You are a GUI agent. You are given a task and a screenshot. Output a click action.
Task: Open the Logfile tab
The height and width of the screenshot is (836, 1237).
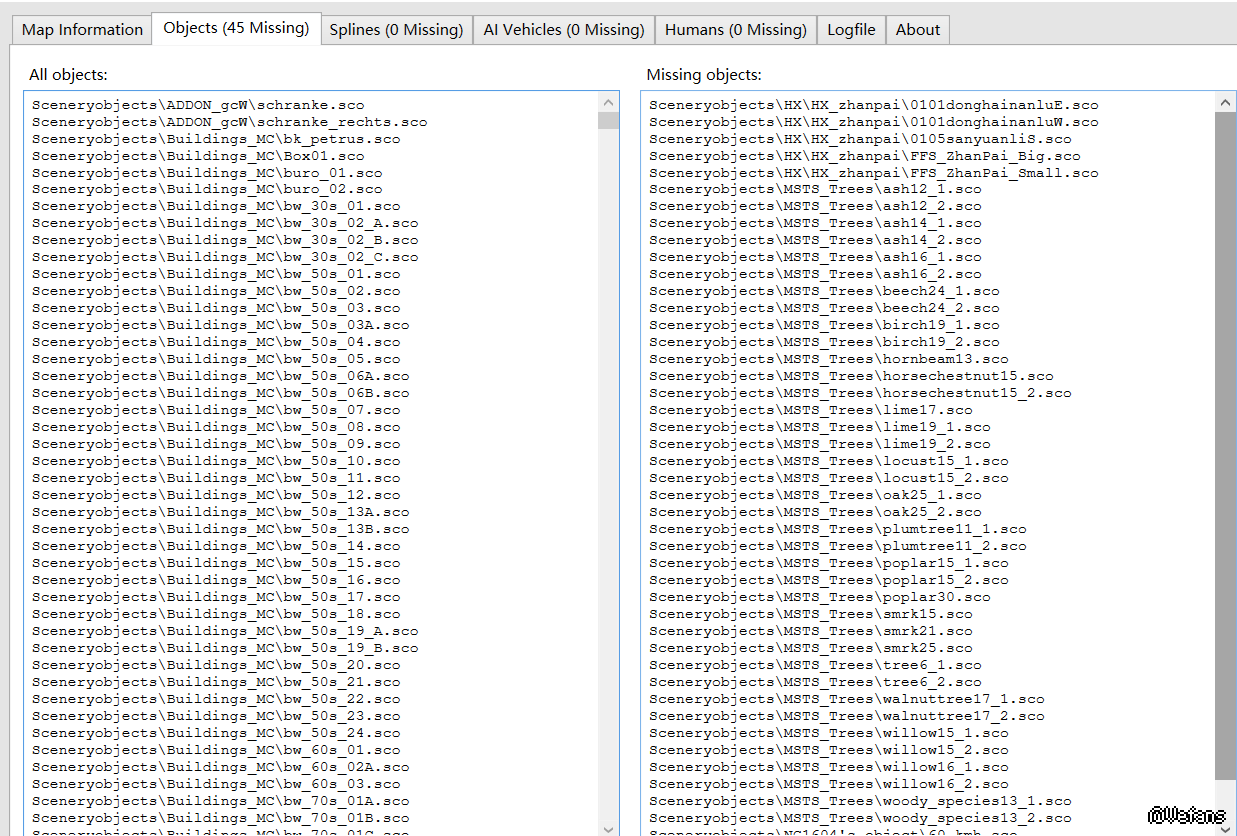point(851,30)
